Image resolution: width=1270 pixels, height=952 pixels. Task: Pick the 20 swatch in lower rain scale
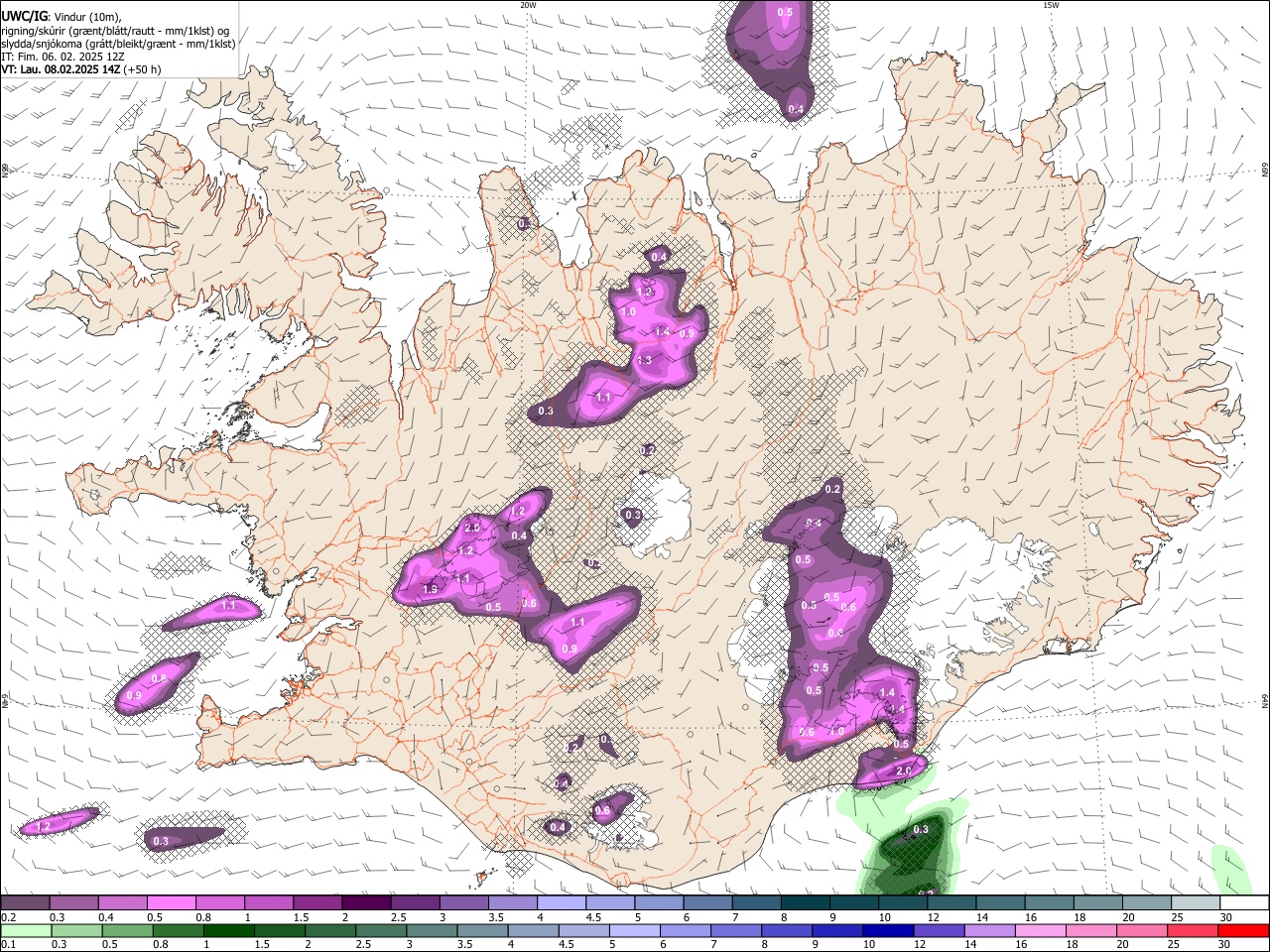coord(1142,930)
